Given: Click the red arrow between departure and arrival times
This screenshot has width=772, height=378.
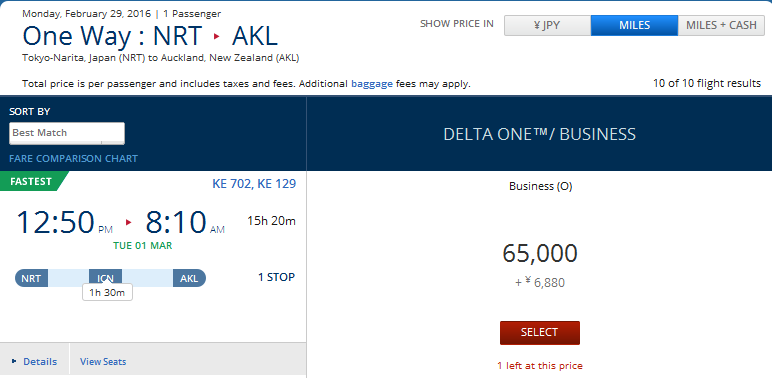Looking at the screenshot, I should click(129, 222).
